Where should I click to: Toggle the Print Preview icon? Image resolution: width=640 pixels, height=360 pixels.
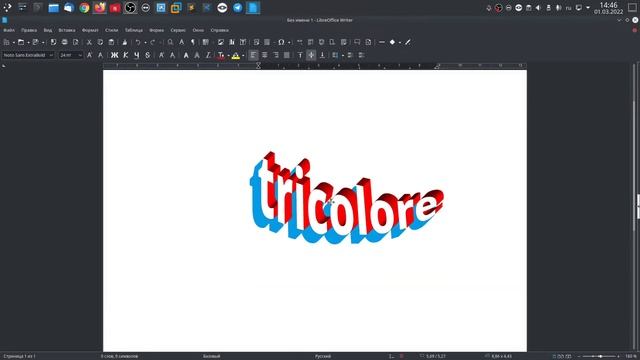[x=76, y=42]
